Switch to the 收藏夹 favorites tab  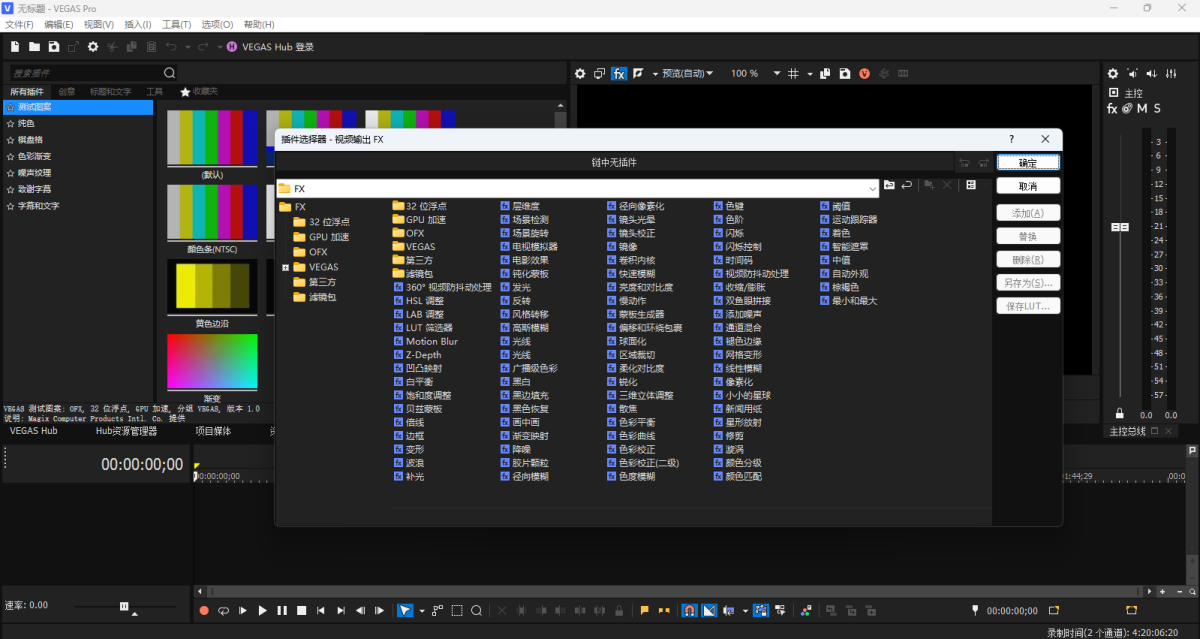click(x=199, y=91)
